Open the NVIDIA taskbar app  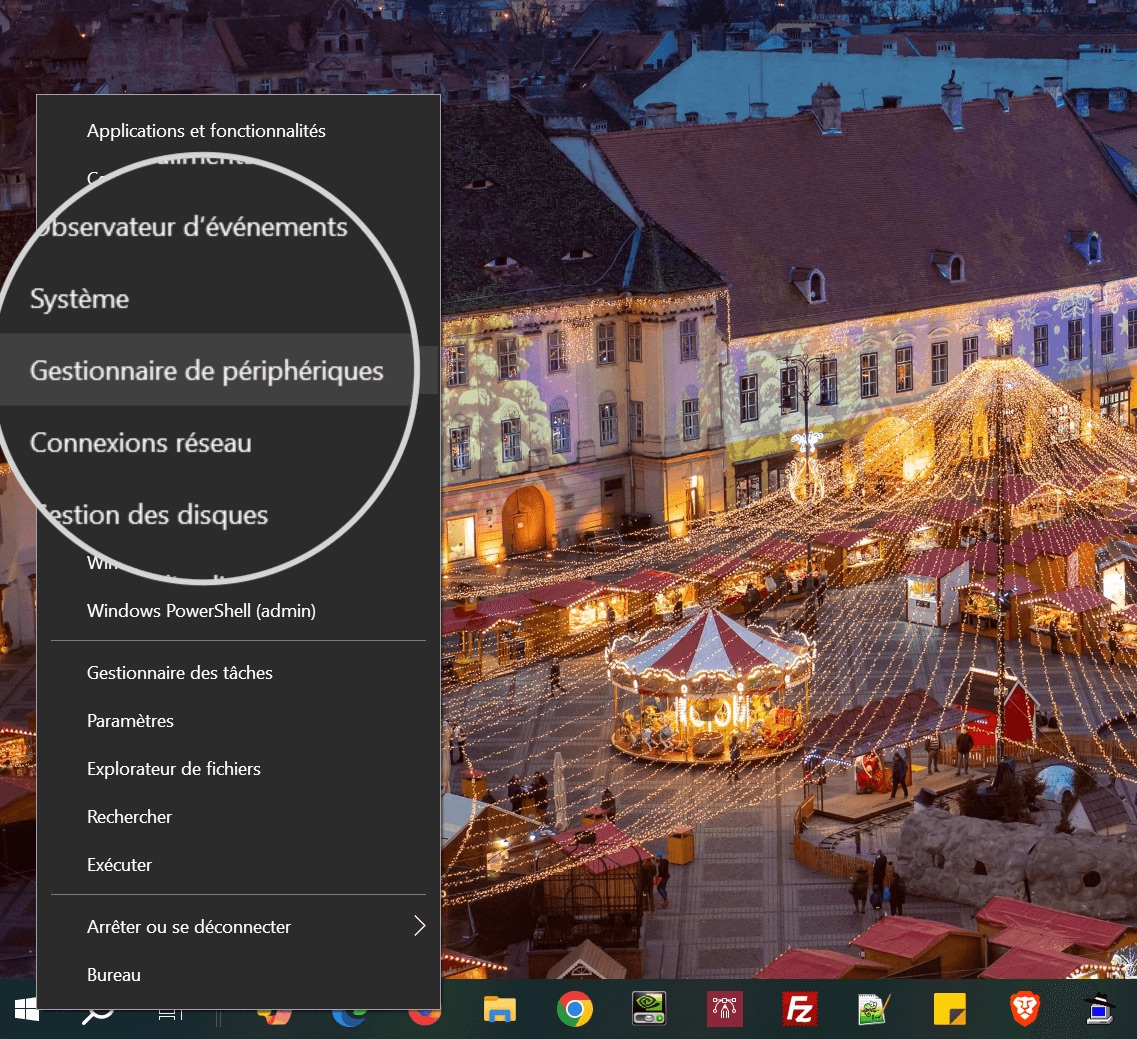[650, 1009]
